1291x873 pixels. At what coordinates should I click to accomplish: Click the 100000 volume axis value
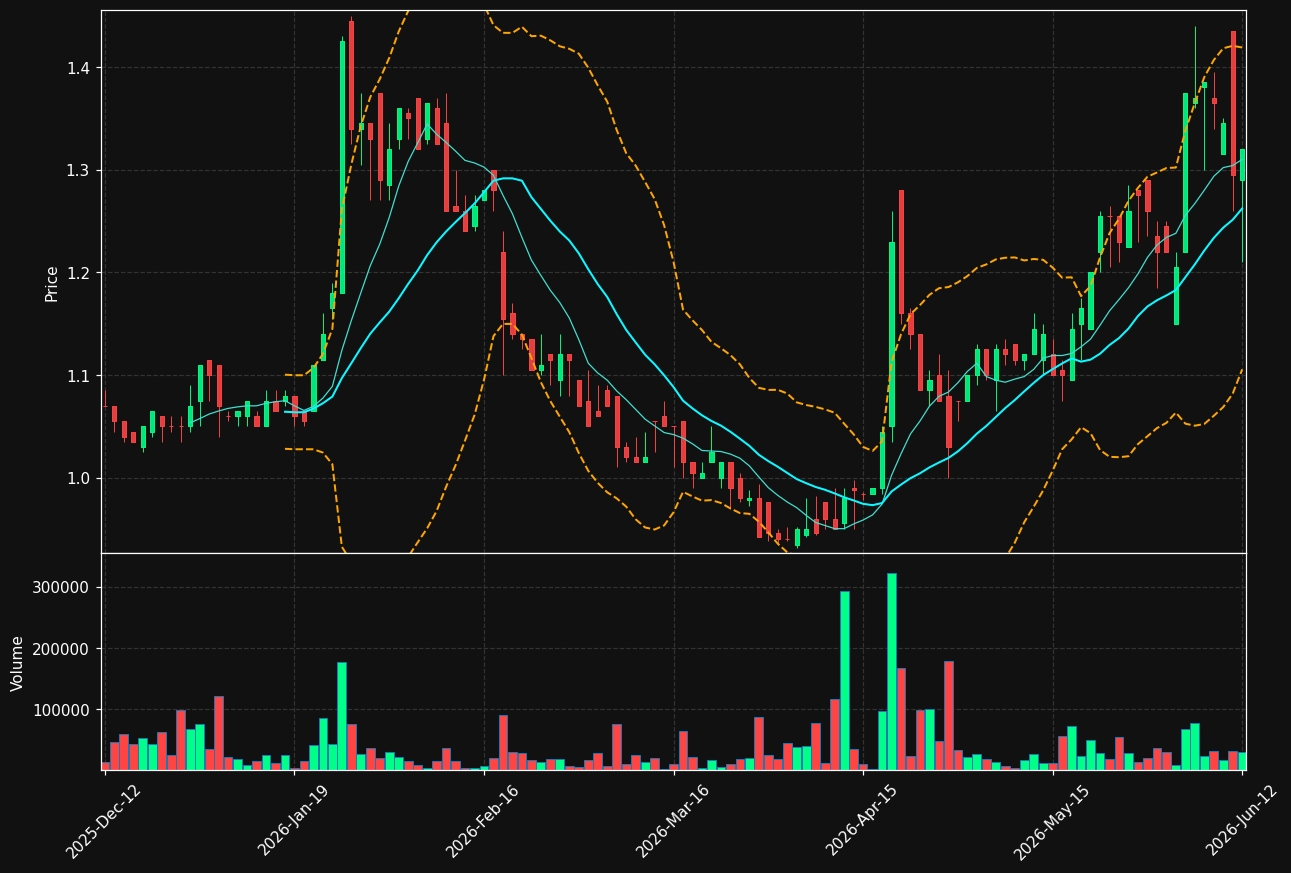(62, 710)
